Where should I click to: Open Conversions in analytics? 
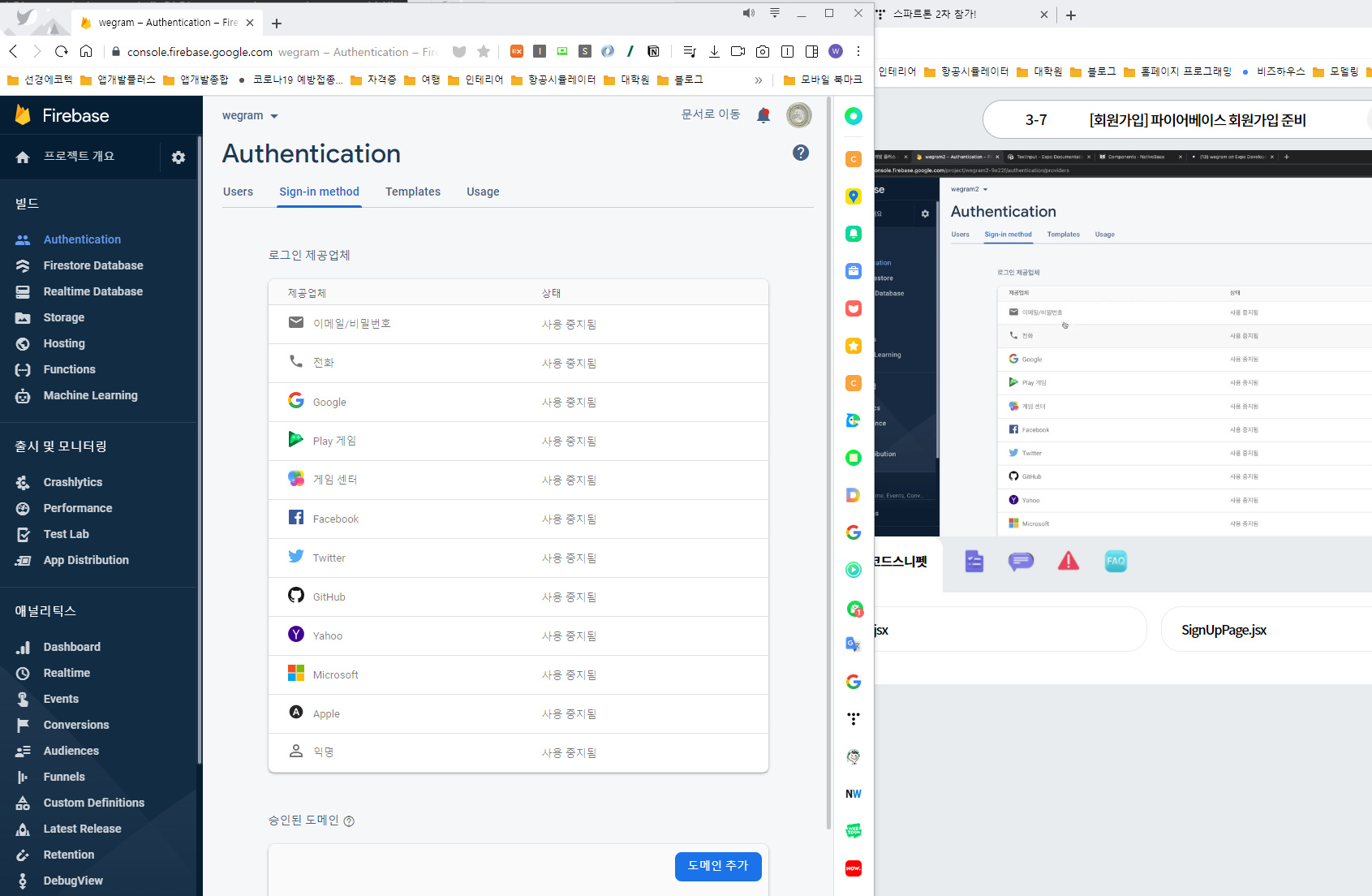pos(76,725)
